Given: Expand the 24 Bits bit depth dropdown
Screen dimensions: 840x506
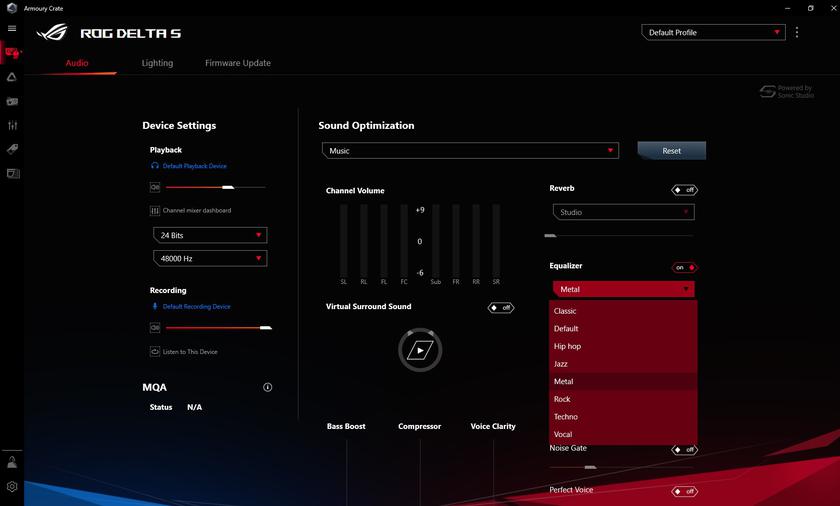Looking at the screenshot, I should [x=210, y=235].
